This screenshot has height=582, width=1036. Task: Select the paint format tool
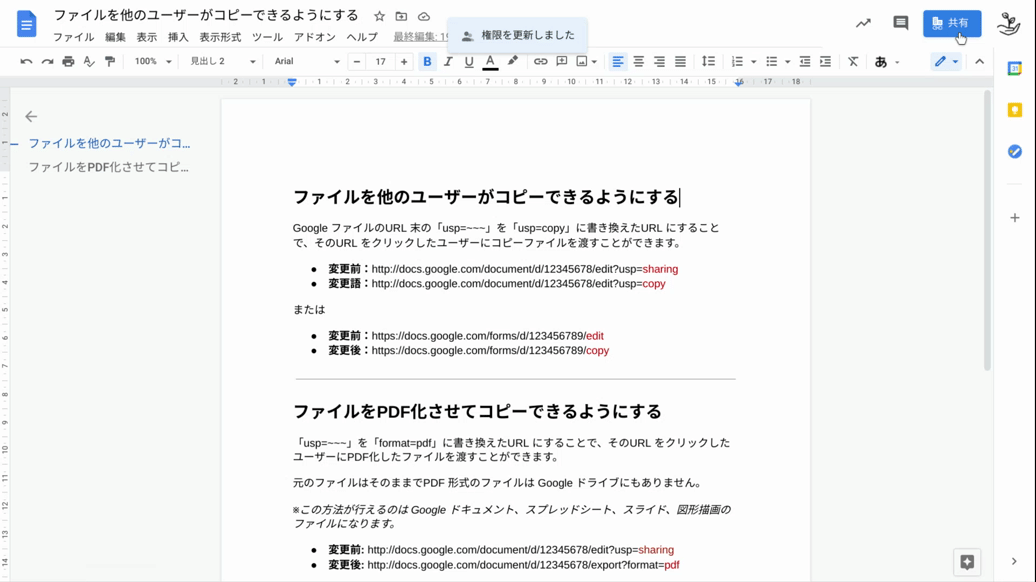pos(110,61)
